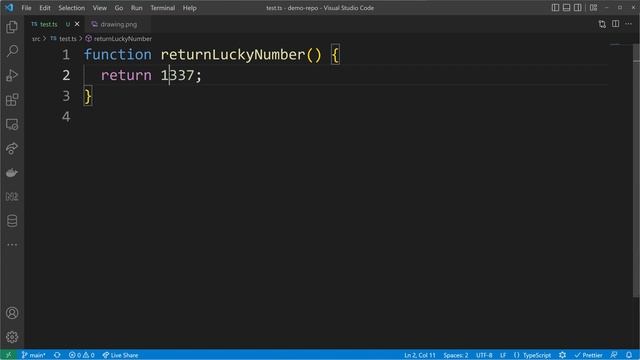Screen dimensions: 640x360
Task: Open the Manage gear menu
Action: pos(12,337)
